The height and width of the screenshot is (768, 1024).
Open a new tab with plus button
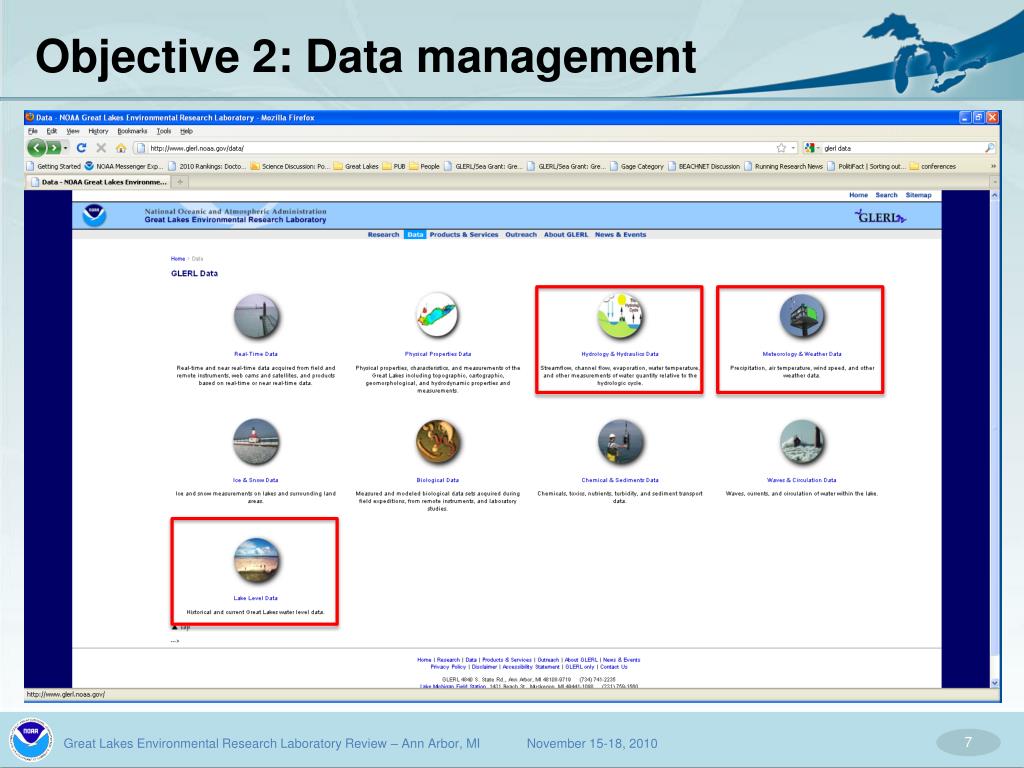[x=180, y=182]
